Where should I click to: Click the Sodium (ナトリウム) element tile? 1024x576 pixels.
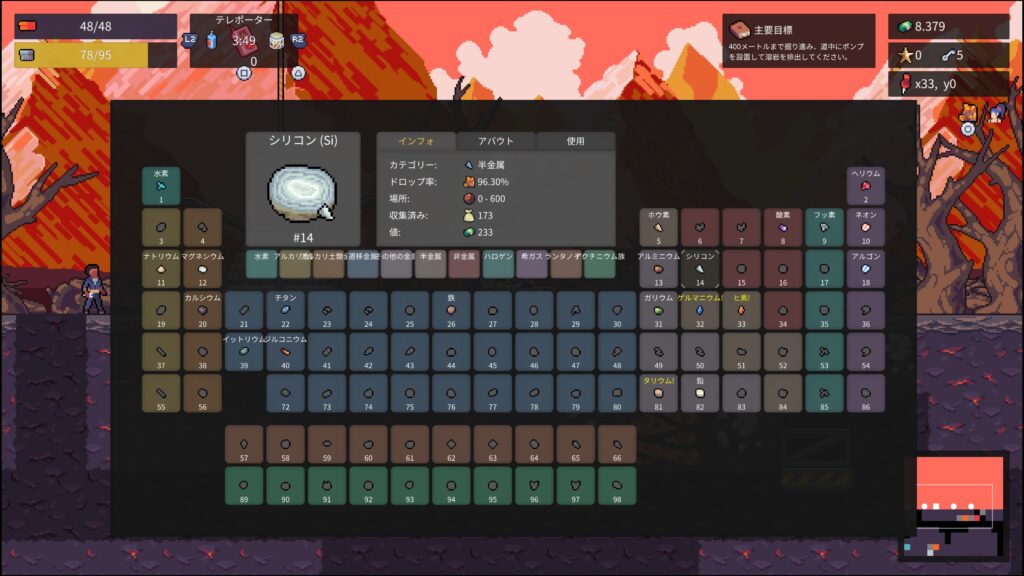point(160,269)
